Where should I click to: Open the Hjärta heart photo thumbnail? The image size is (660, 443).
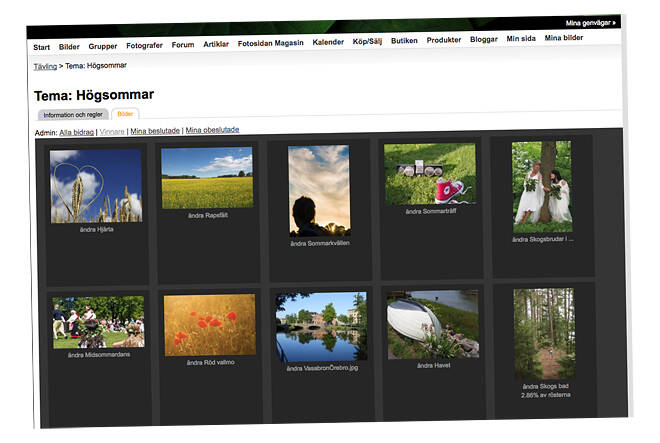click(96, 186)
